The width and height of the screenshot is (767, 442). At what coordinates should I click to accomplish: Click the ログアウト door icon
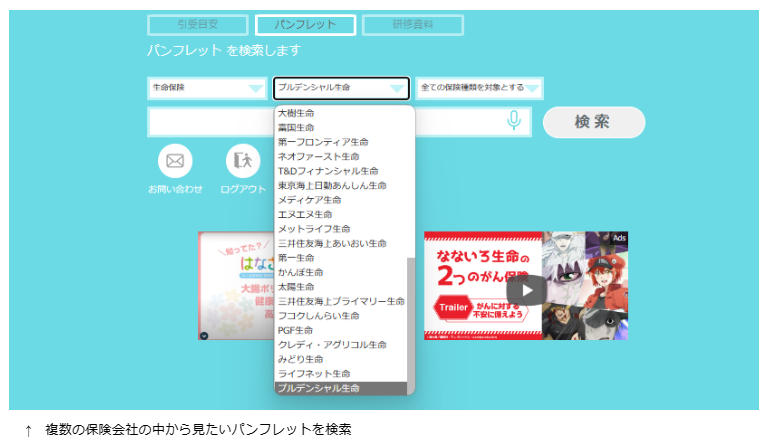[x=243, y=161]
